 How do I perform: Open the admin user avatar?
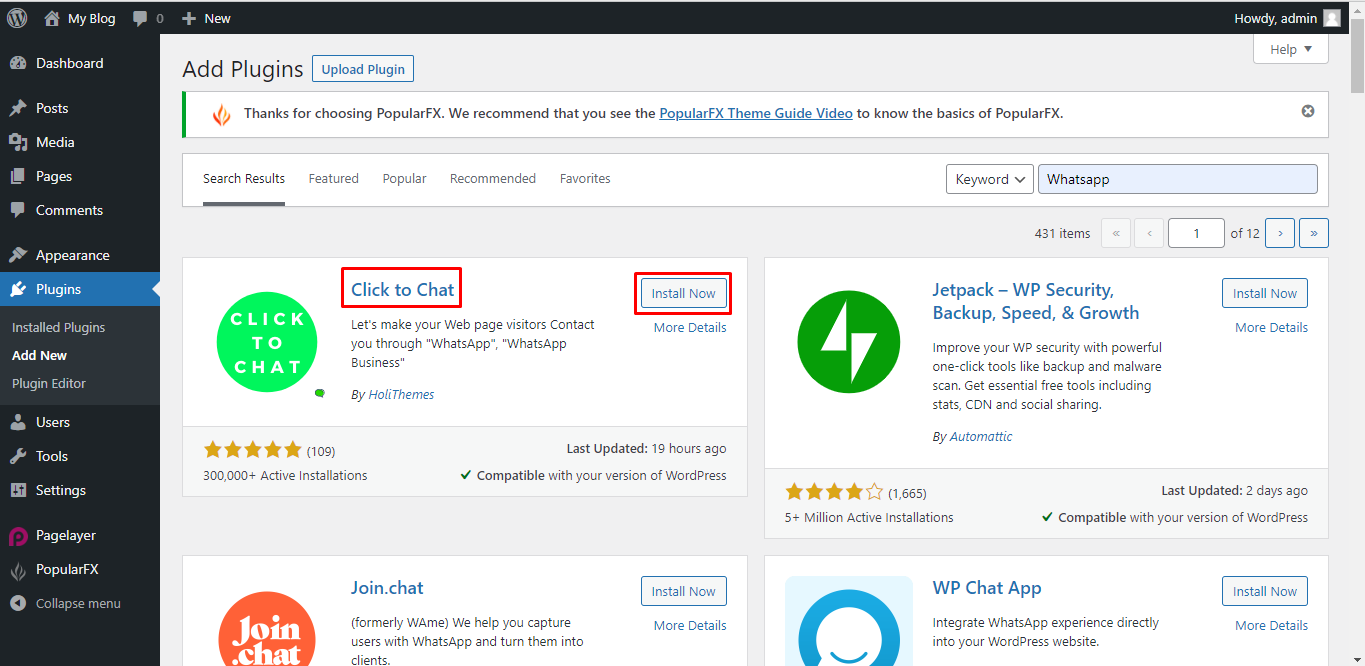[1332, 18]
